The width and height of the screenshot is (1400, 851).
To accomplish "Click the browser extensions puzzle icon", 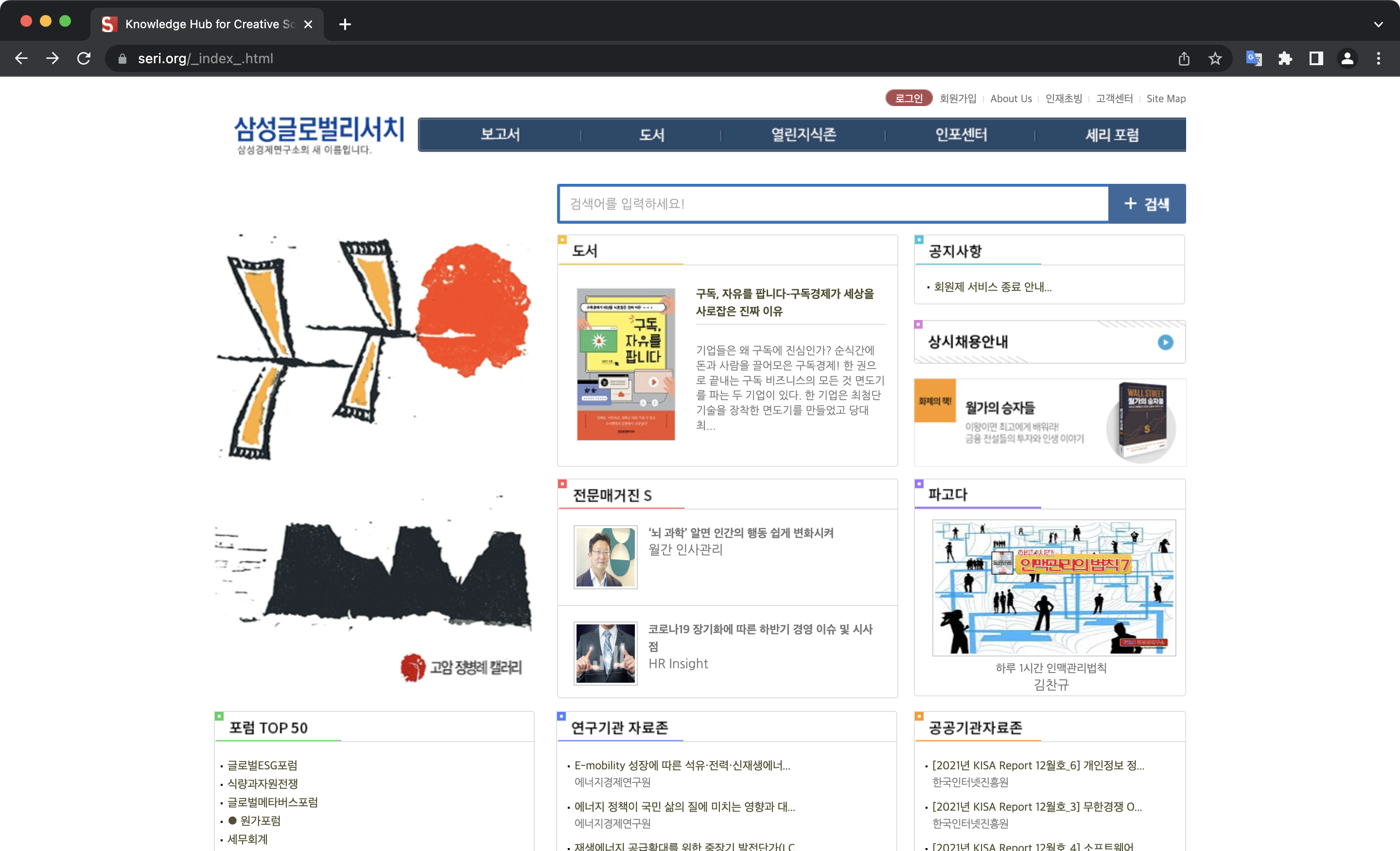I will [1286, 58].
